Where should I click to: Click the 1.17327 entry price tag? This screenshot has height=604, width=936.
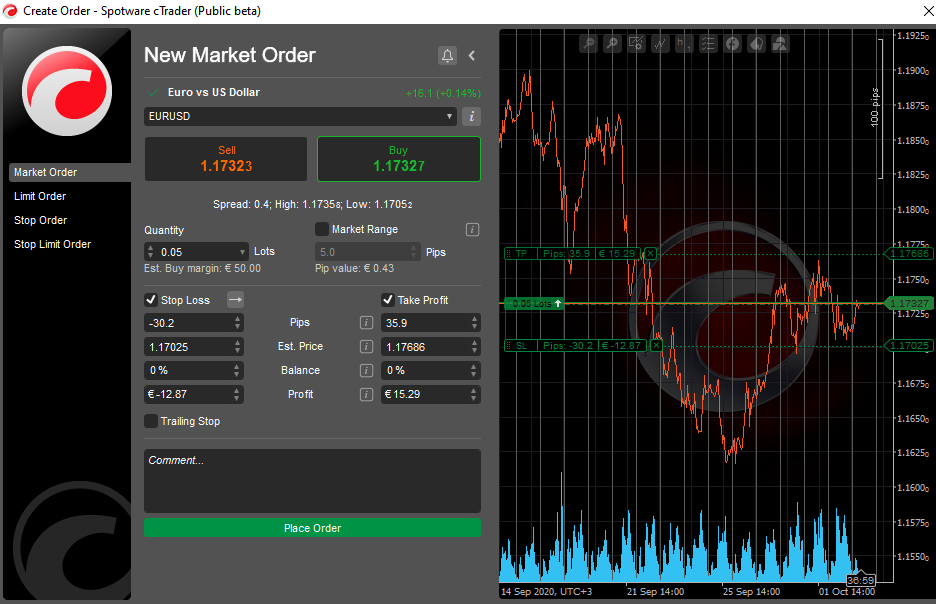[x=909, y=304]
